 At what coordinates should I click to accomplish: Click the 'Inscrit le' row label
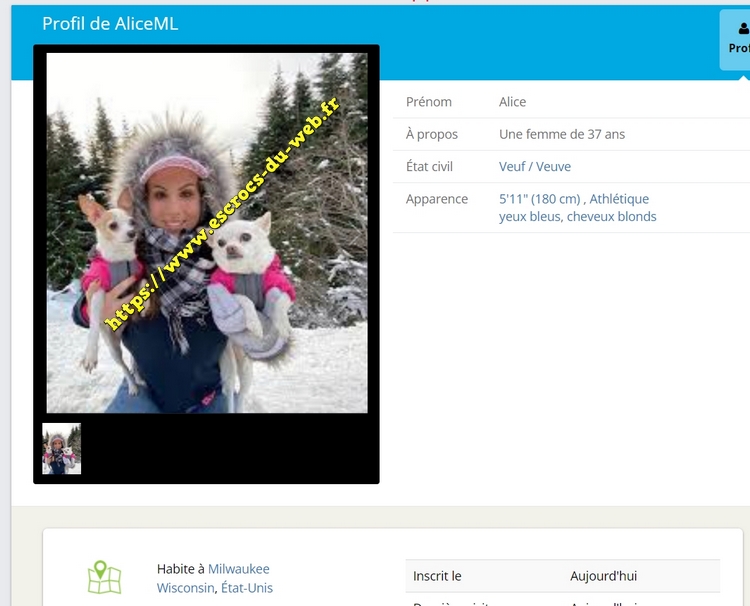tap(437, 576)
